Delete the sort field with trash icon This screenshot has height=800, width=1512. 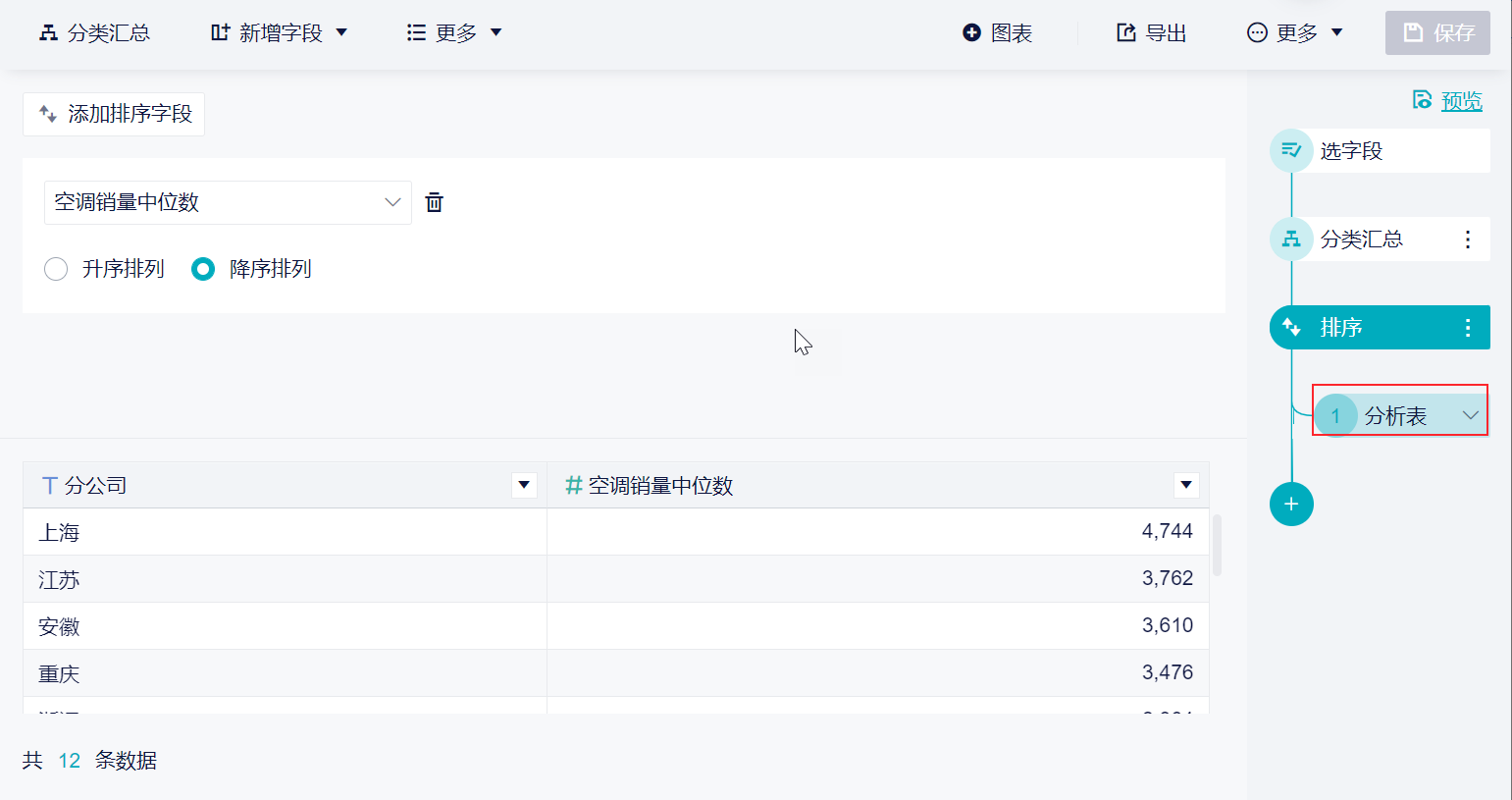(x=434, y=203)
